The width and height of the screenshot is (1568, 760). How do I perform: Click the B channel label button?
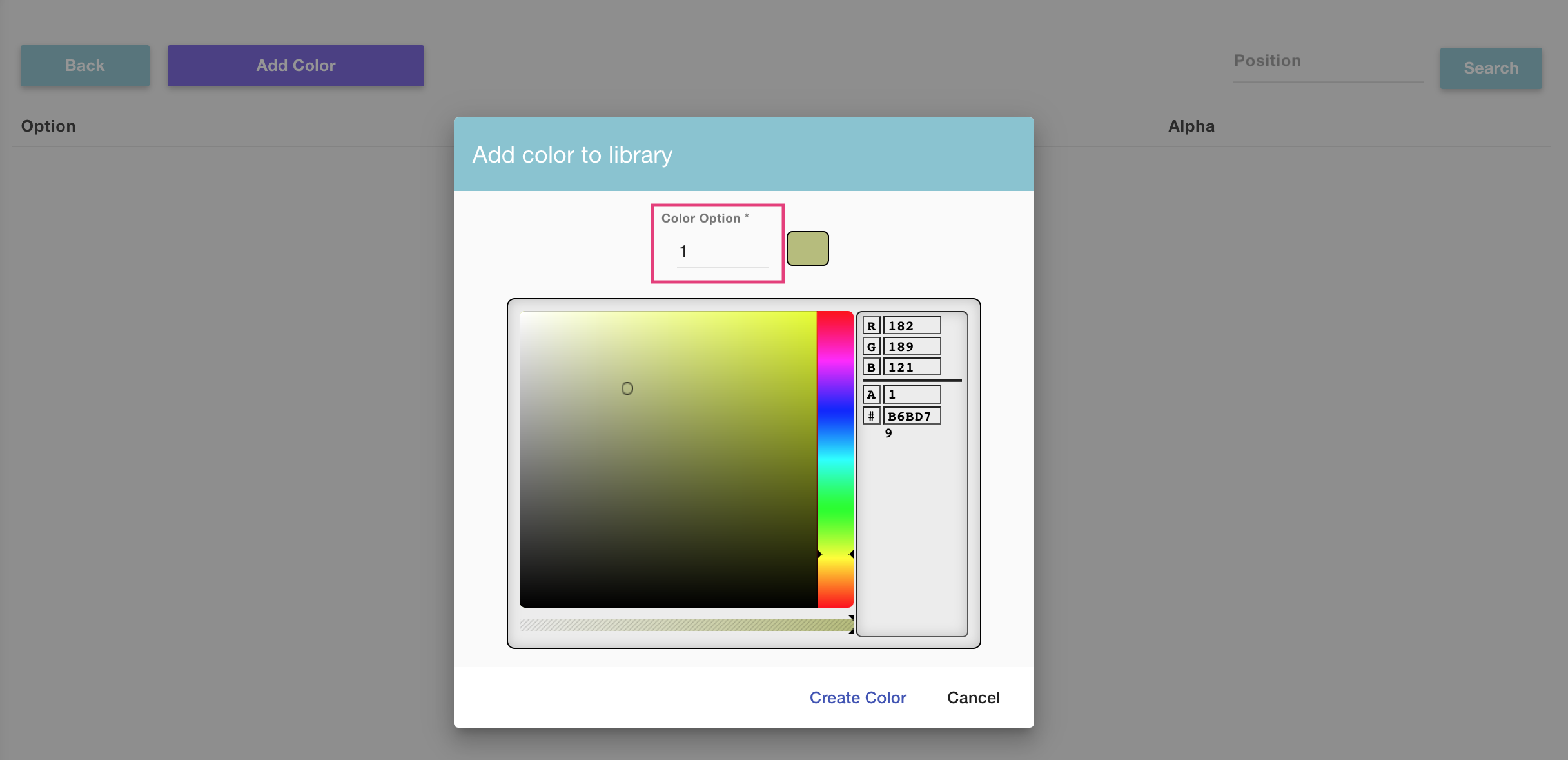coord(870,366)
